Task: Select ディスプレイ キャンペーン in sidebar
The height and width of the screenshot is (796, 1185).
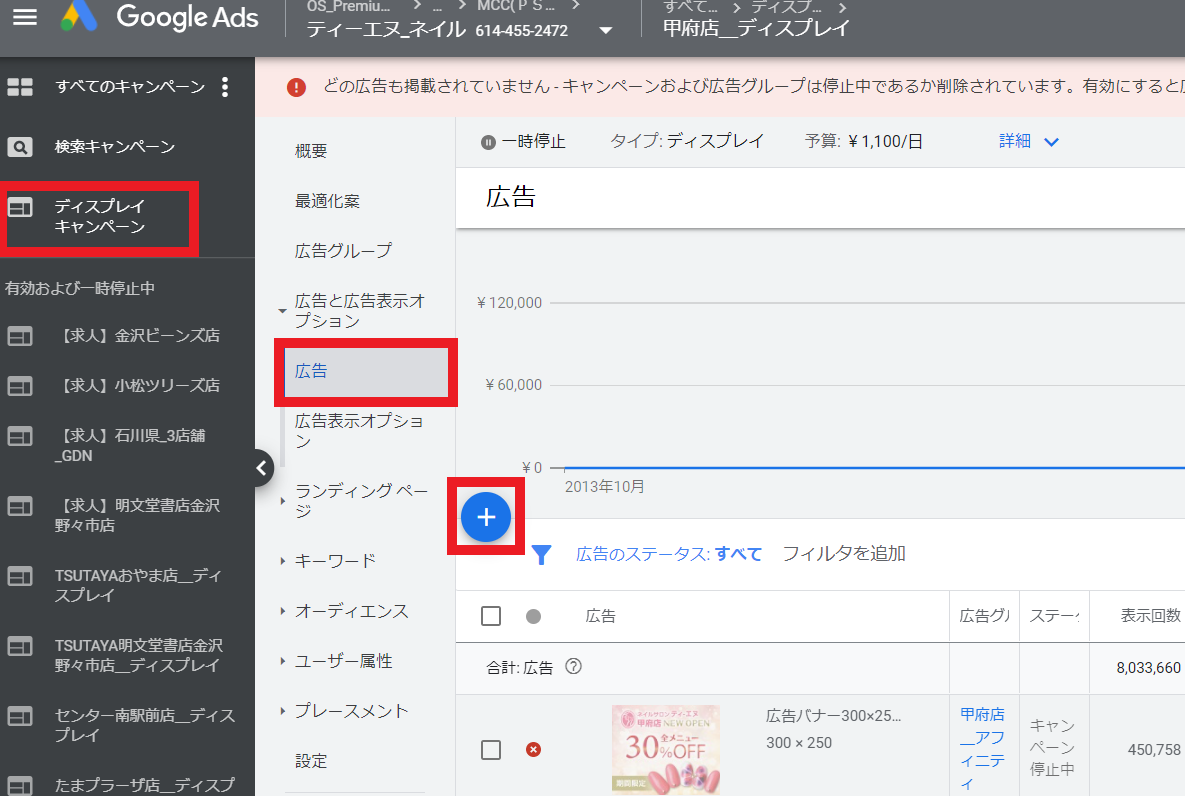Action: (99, 216)
